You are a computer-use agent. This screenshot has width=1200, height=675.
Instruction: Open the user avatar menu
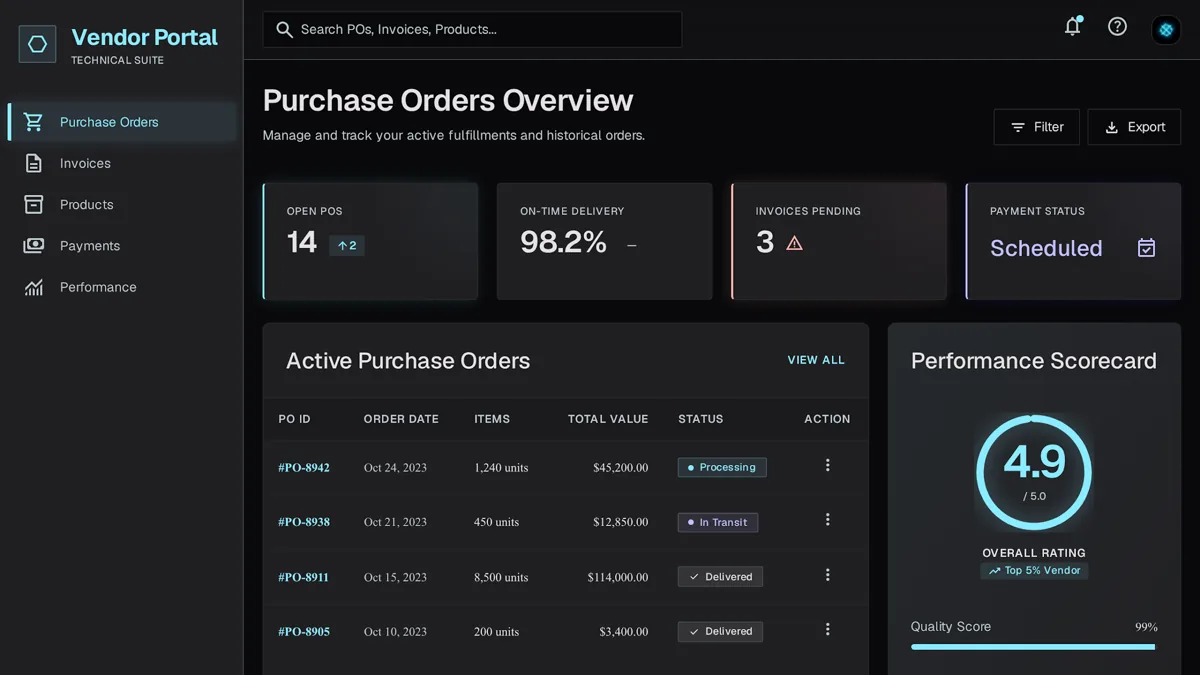pyautogui.click(x=1166, y=30)
